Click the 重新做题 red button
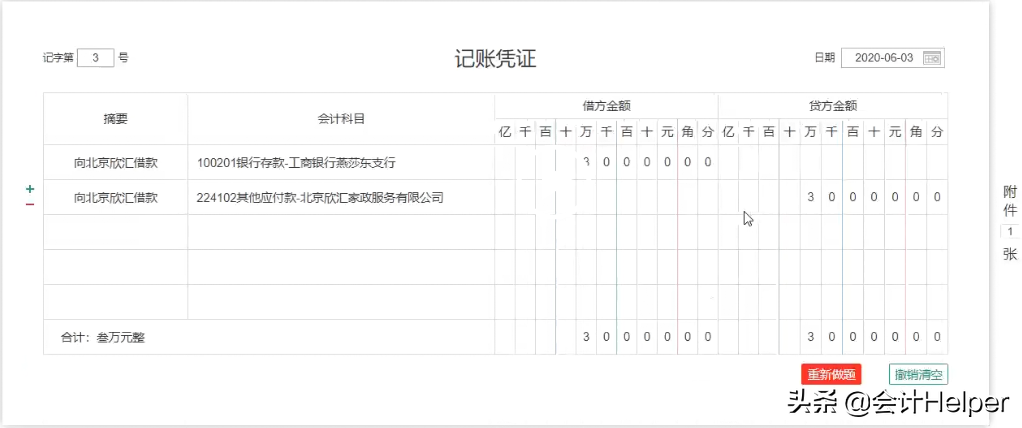The image size is (1022, 428). point(831,375)
